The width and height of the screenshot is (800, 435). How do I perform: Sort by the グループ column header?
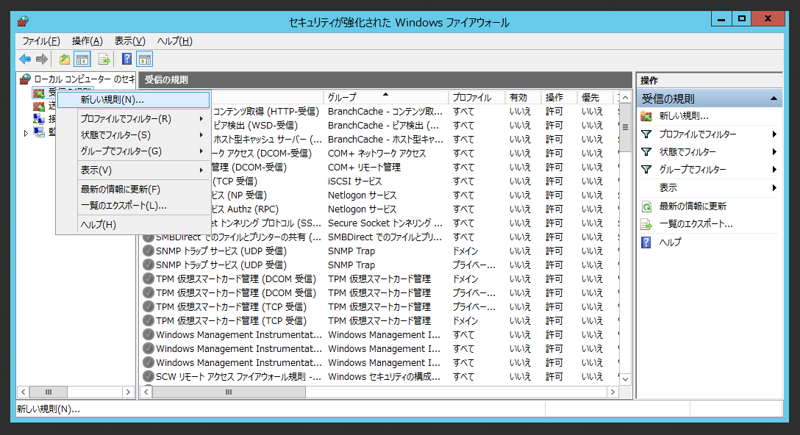386,97
